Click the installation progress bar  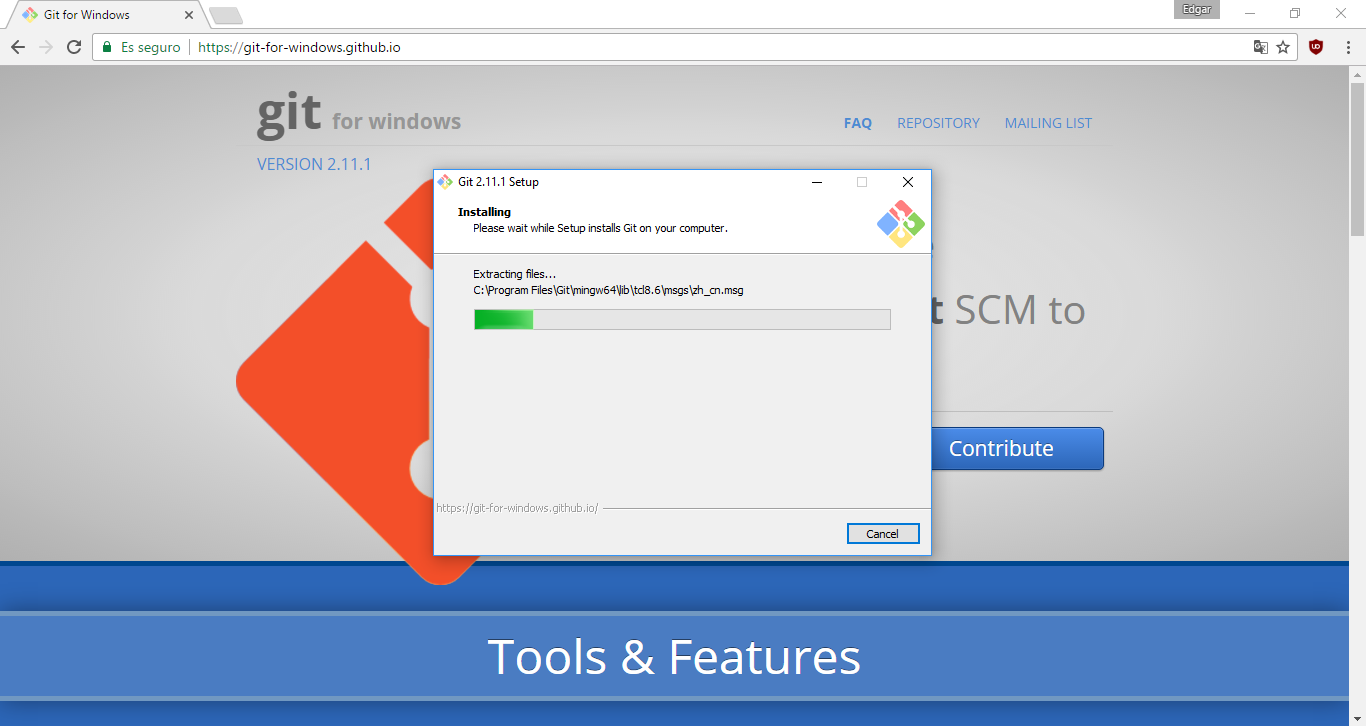tap(682, 319)
